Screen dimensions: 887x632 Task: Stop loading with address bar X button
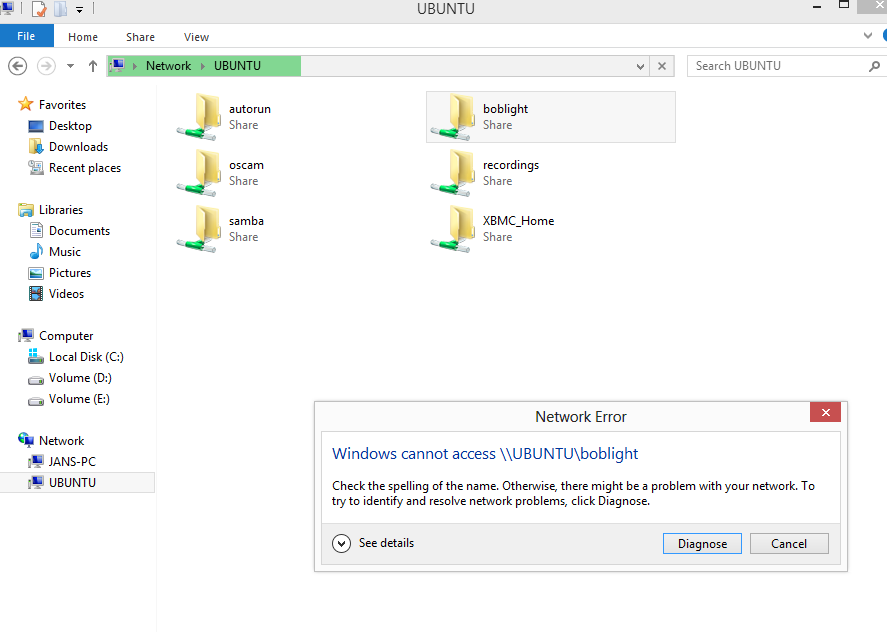click(x=662, y=66)
